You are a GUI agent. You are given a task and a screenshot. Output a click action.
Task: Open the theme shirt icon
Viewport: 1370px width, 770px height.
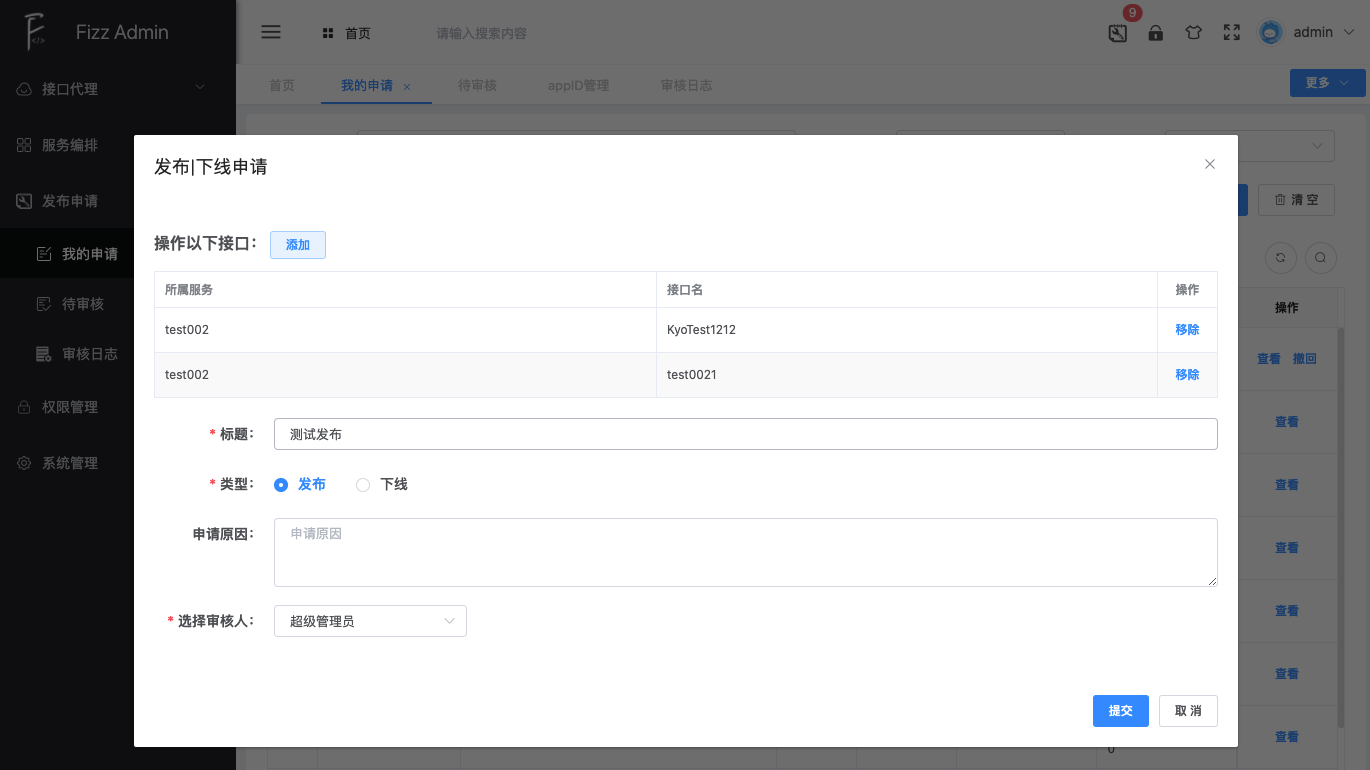coord(1193,33)
